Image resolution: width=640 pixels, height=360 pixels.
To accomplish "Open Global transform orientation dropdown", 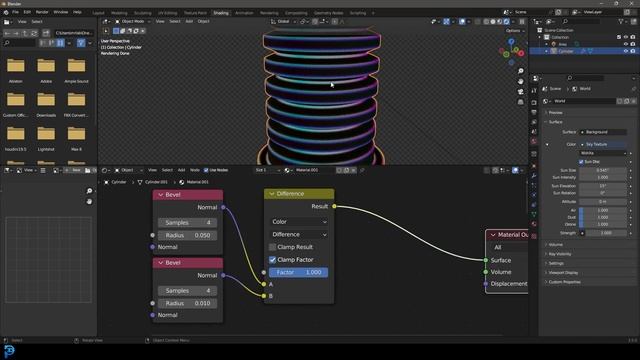I will tap(284, 21).
